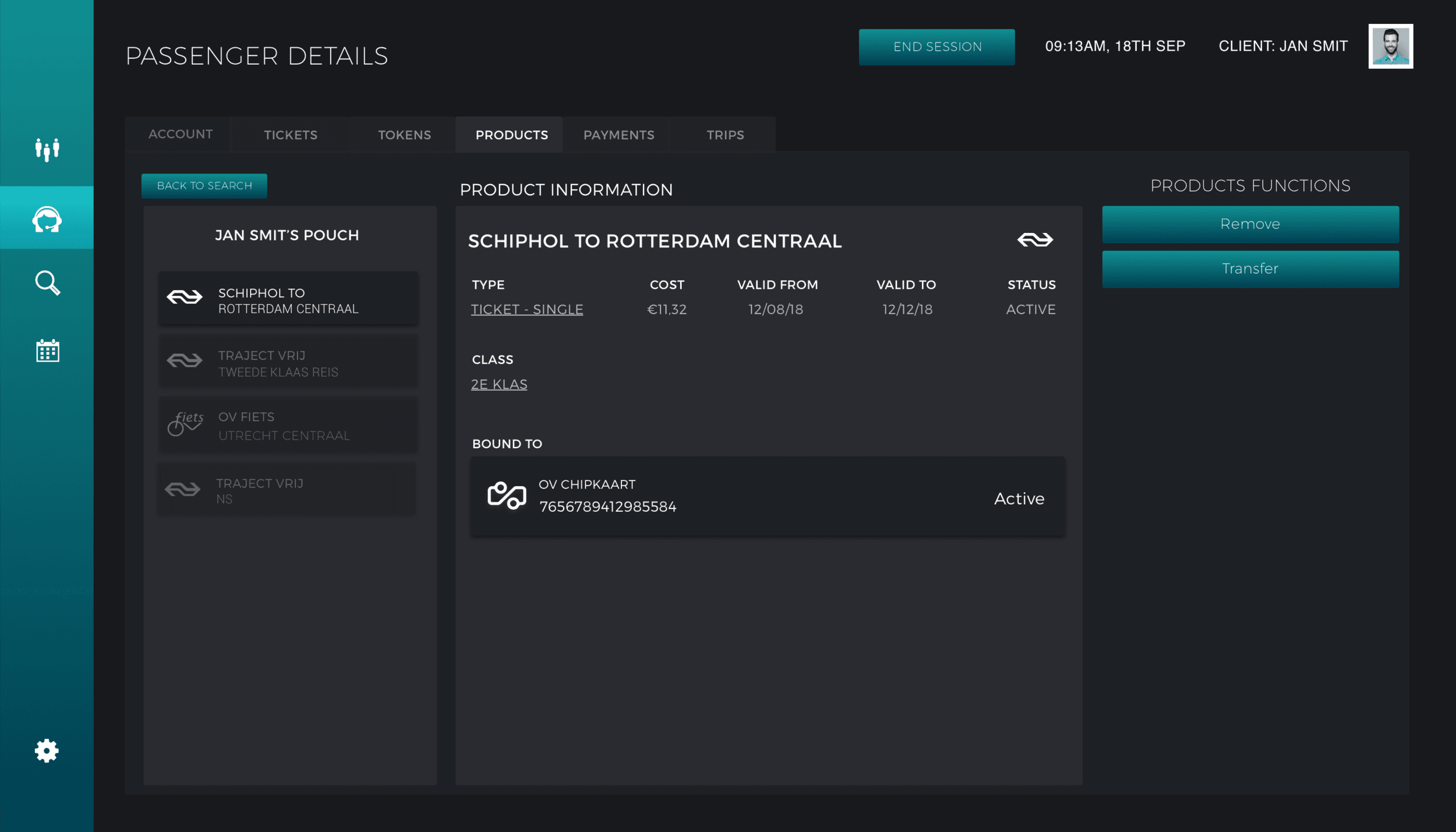The height and width of the screenshot is (832, 1456).
Task: Open the search magnifier in sidebar
Action: coord(47,283)
